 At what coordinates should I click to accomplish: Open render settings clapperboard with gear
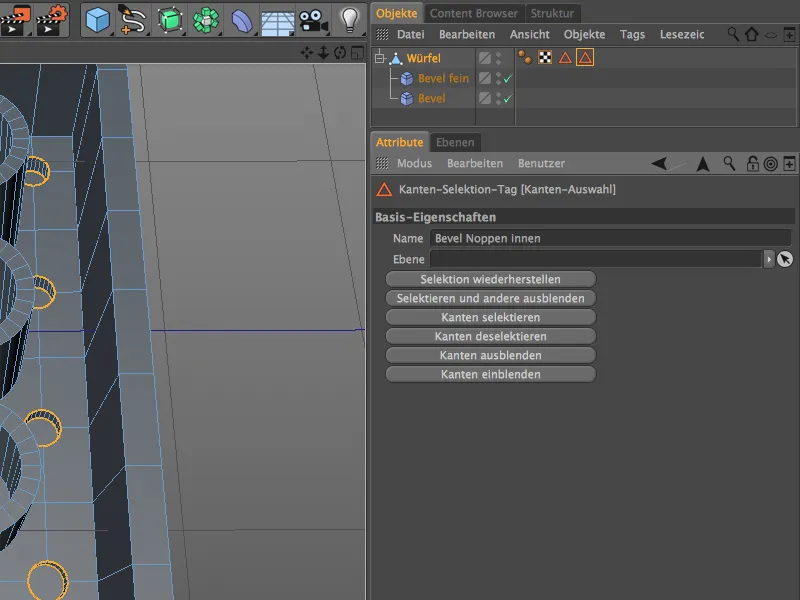[52, 20]
